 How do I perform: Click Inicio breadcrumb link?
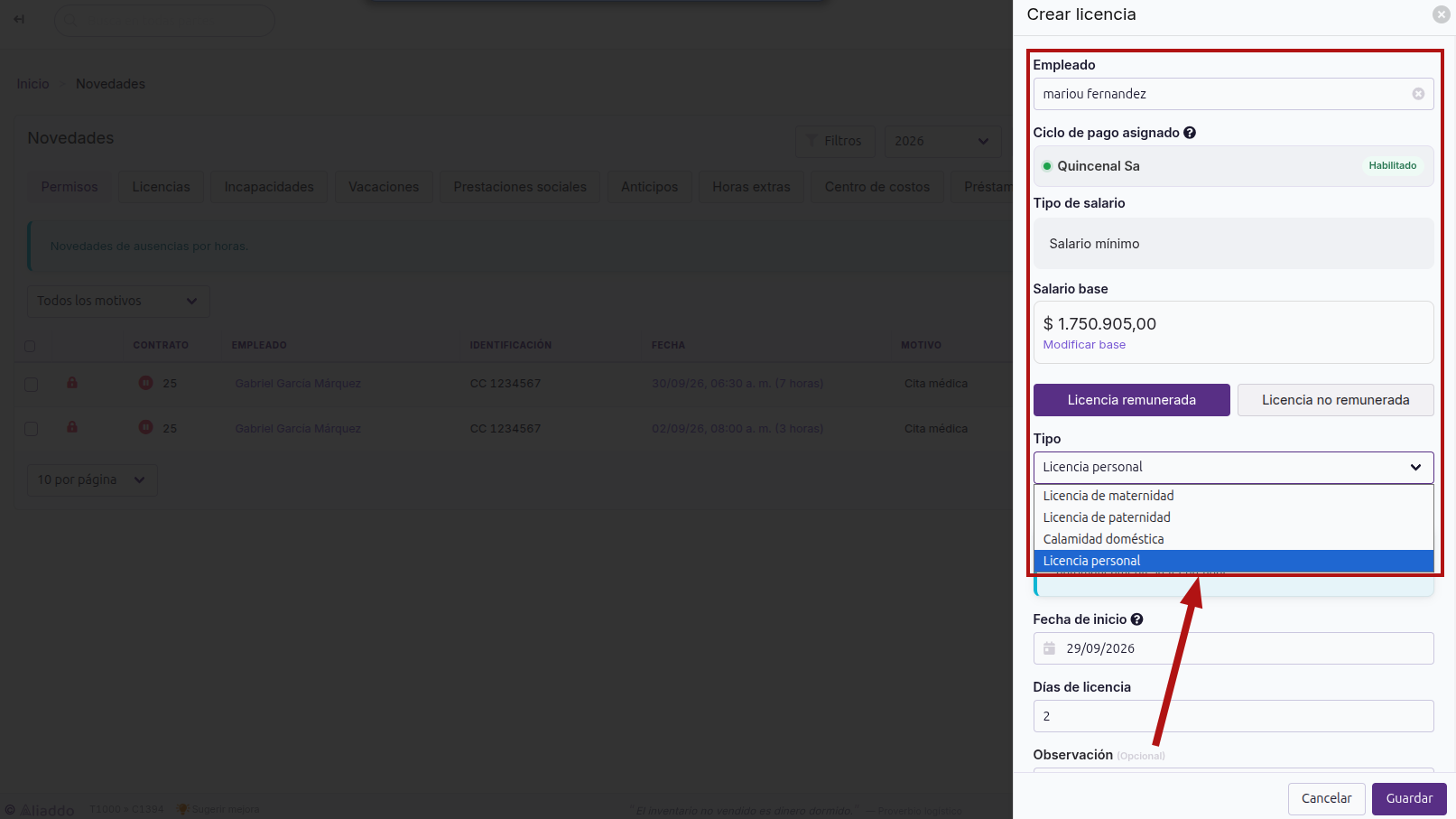coord(32,84)
